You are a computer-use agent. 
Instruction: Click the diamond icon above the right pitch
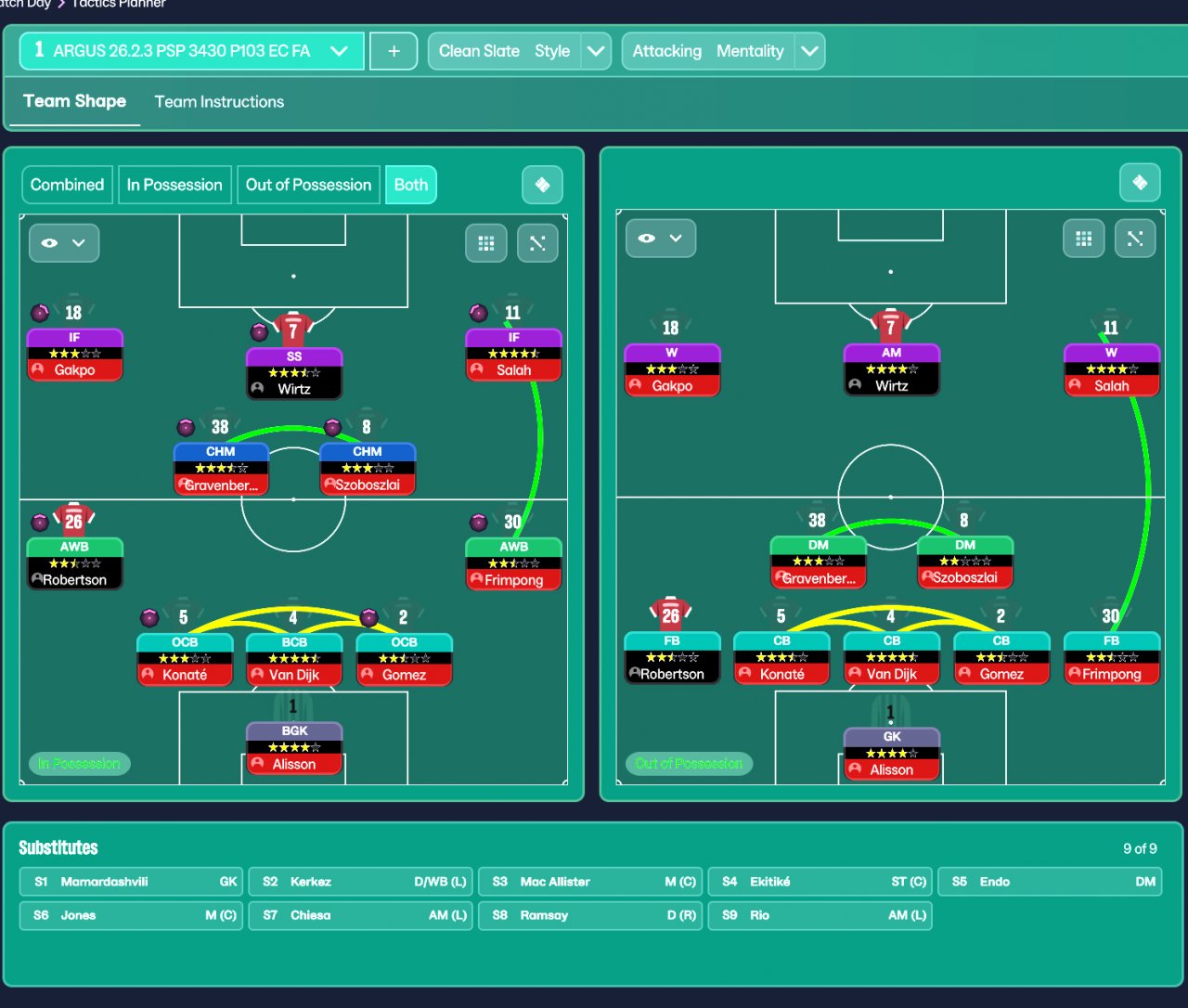coord(1140,183)
